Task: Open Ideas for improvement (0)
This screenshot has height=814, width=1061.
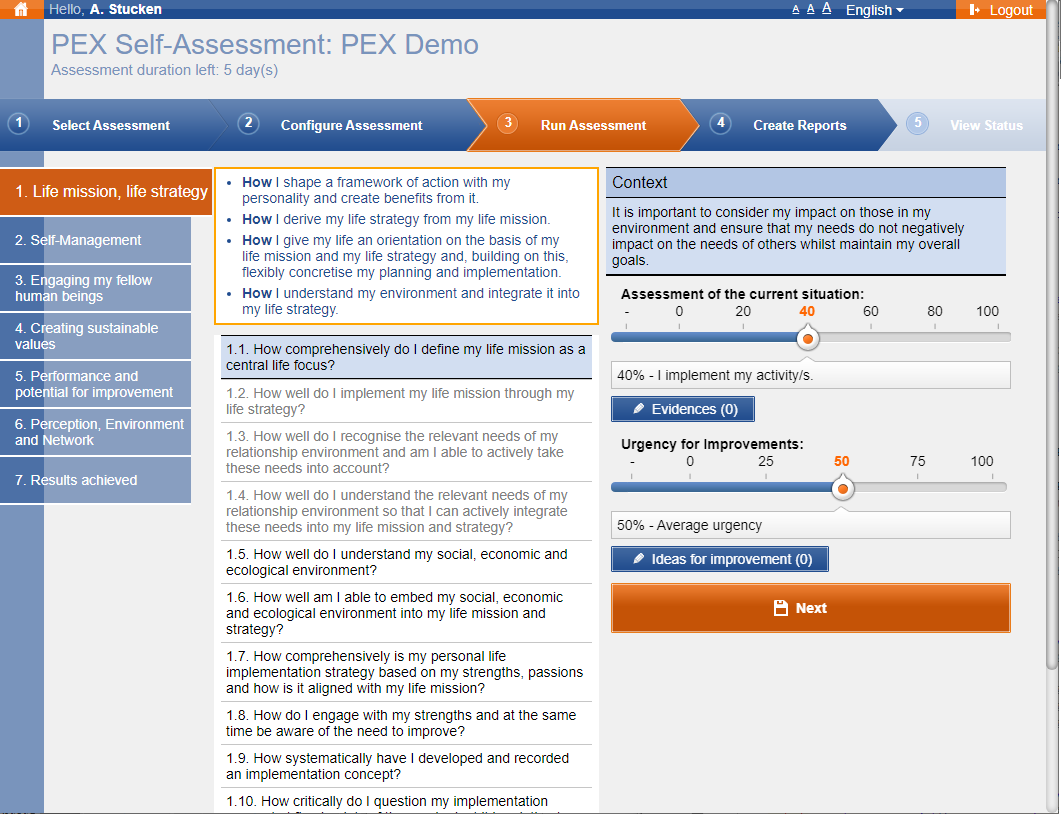Action: point(720,559)
